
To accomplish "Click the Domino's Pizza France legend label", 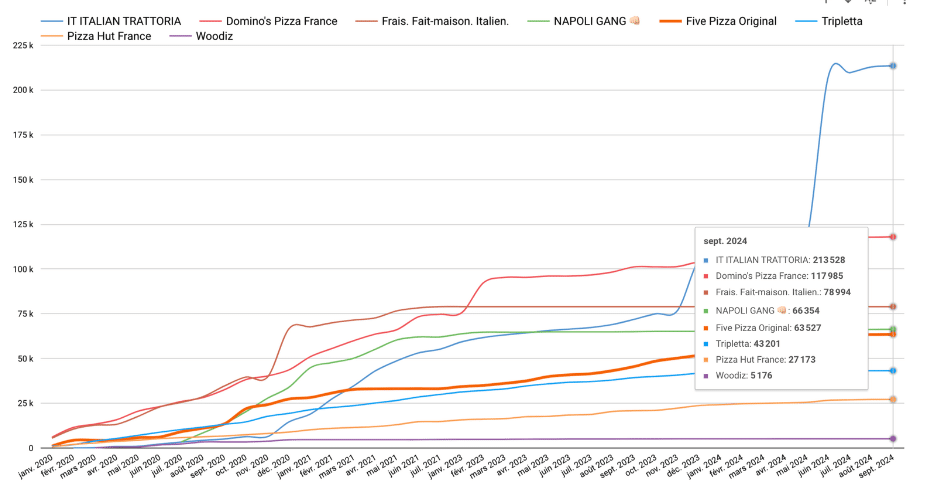I will tap(281, 21).
